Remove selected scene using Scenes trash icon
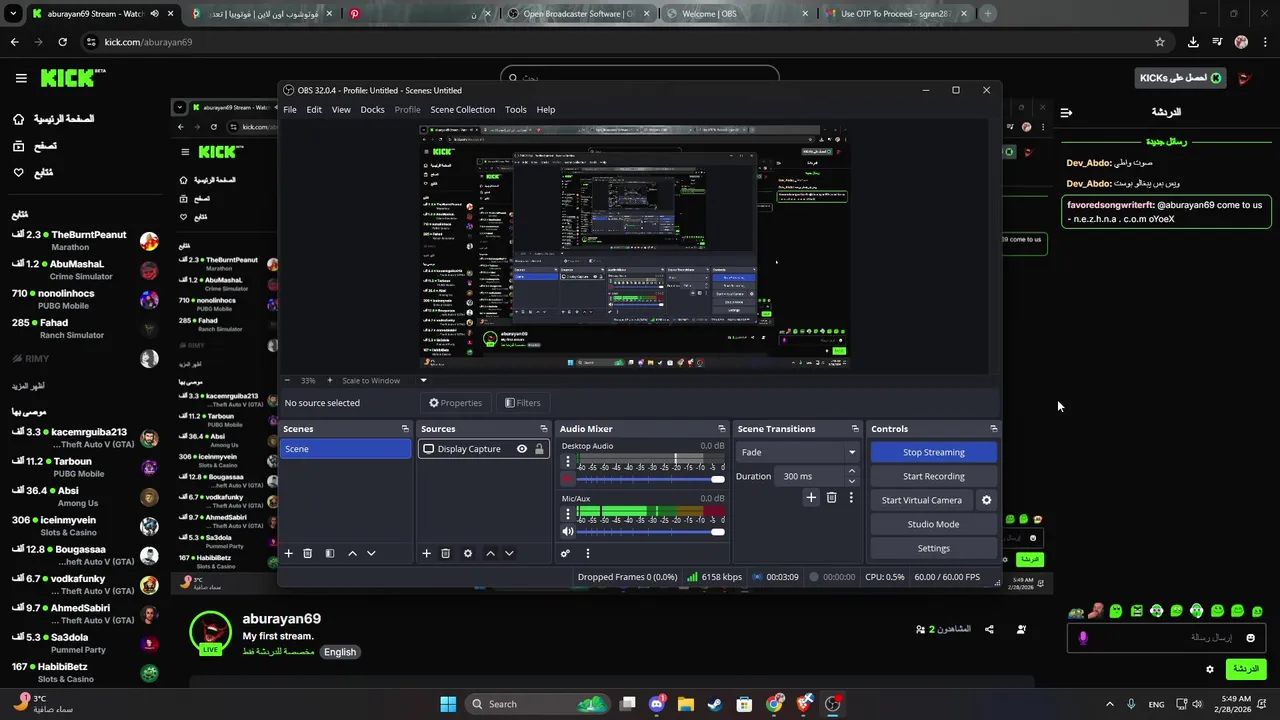 [308, 553]
